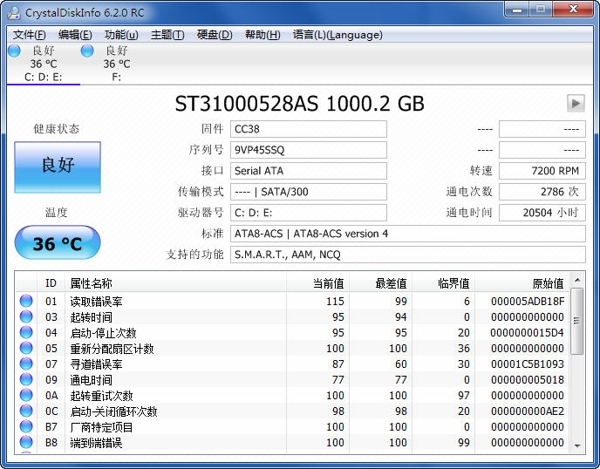This screenshot has height=469, width=600.
Task: Click status orb for attribute 01 读取错误率
Action: pos(26,301)
